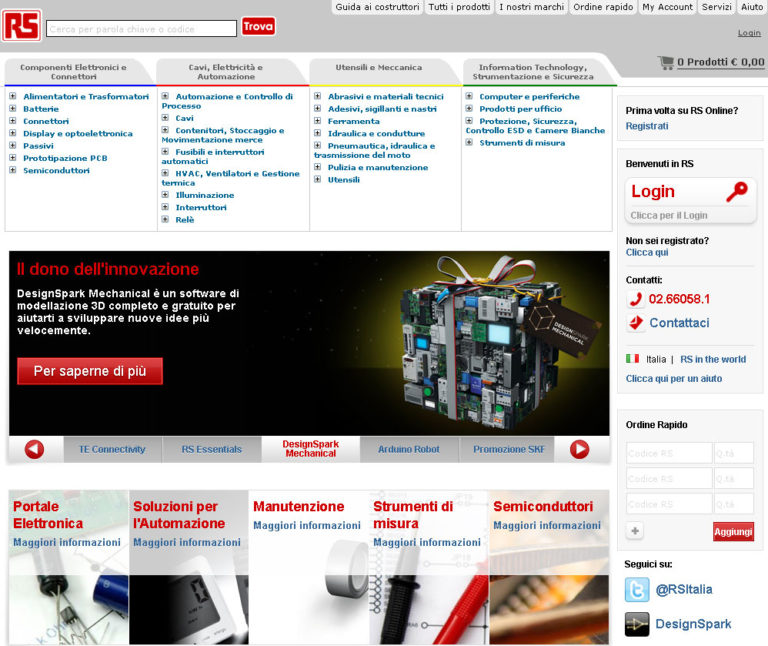Select Componenti Elettronici e Connettori tab
Viewport: 768px width, 646px height.
click(x=73, y=72)
